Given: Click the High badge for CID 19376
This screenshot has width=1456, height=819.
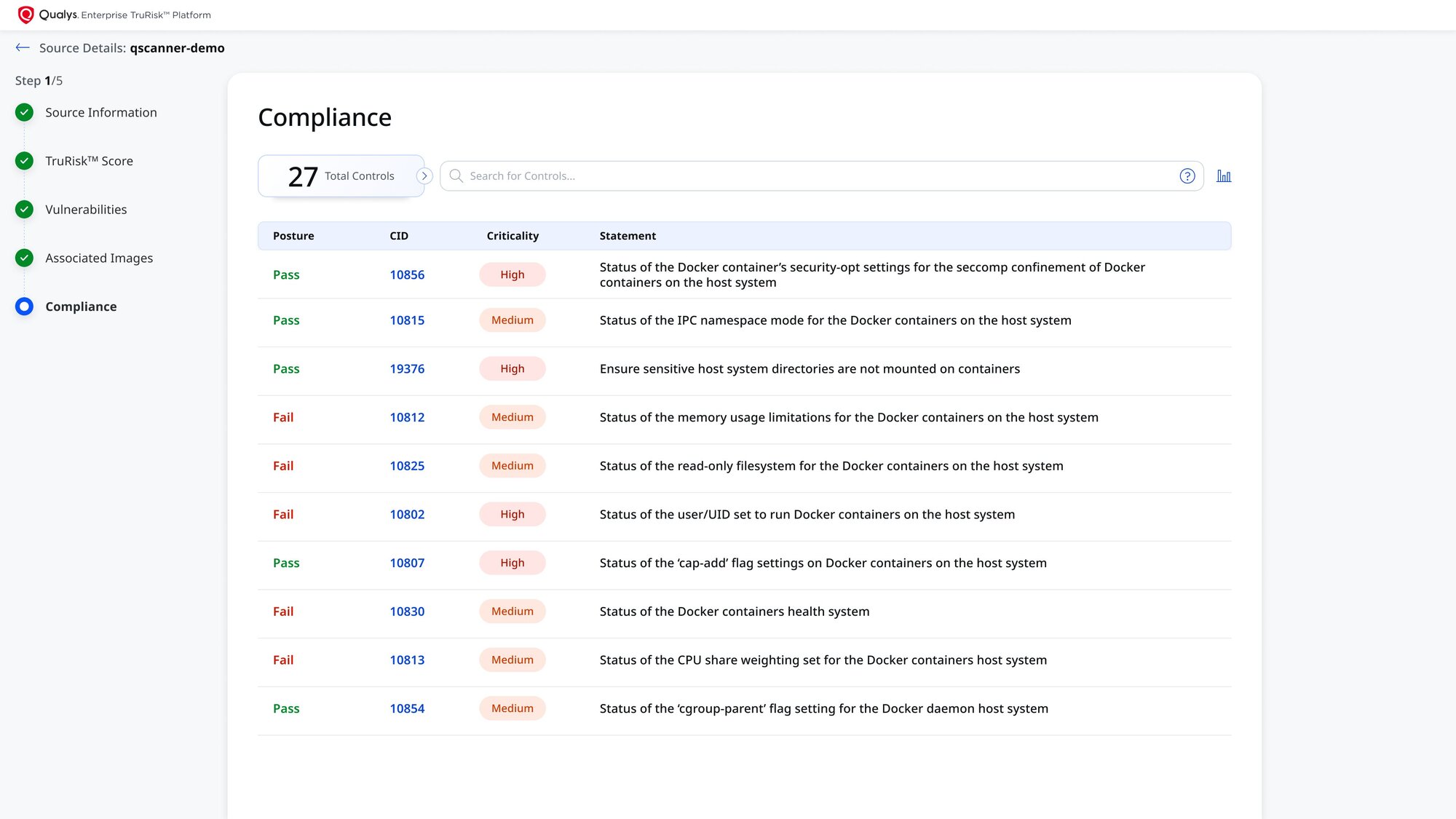Looking at the screenshot, I should coord(513,369).
